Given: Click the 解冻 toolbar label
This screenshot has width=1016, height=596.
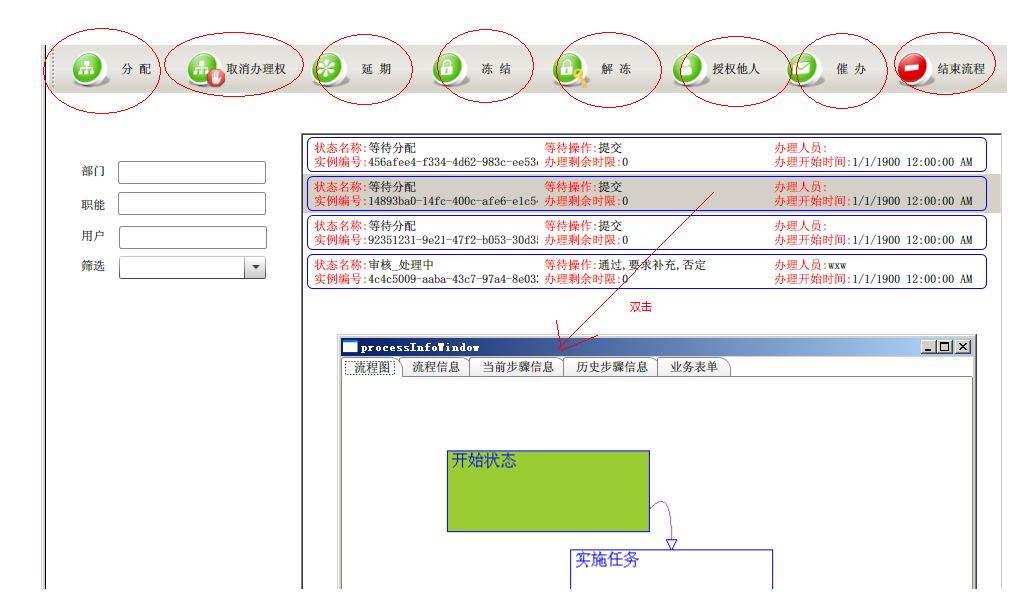Looking at the screenshot, I should point(616,69).
